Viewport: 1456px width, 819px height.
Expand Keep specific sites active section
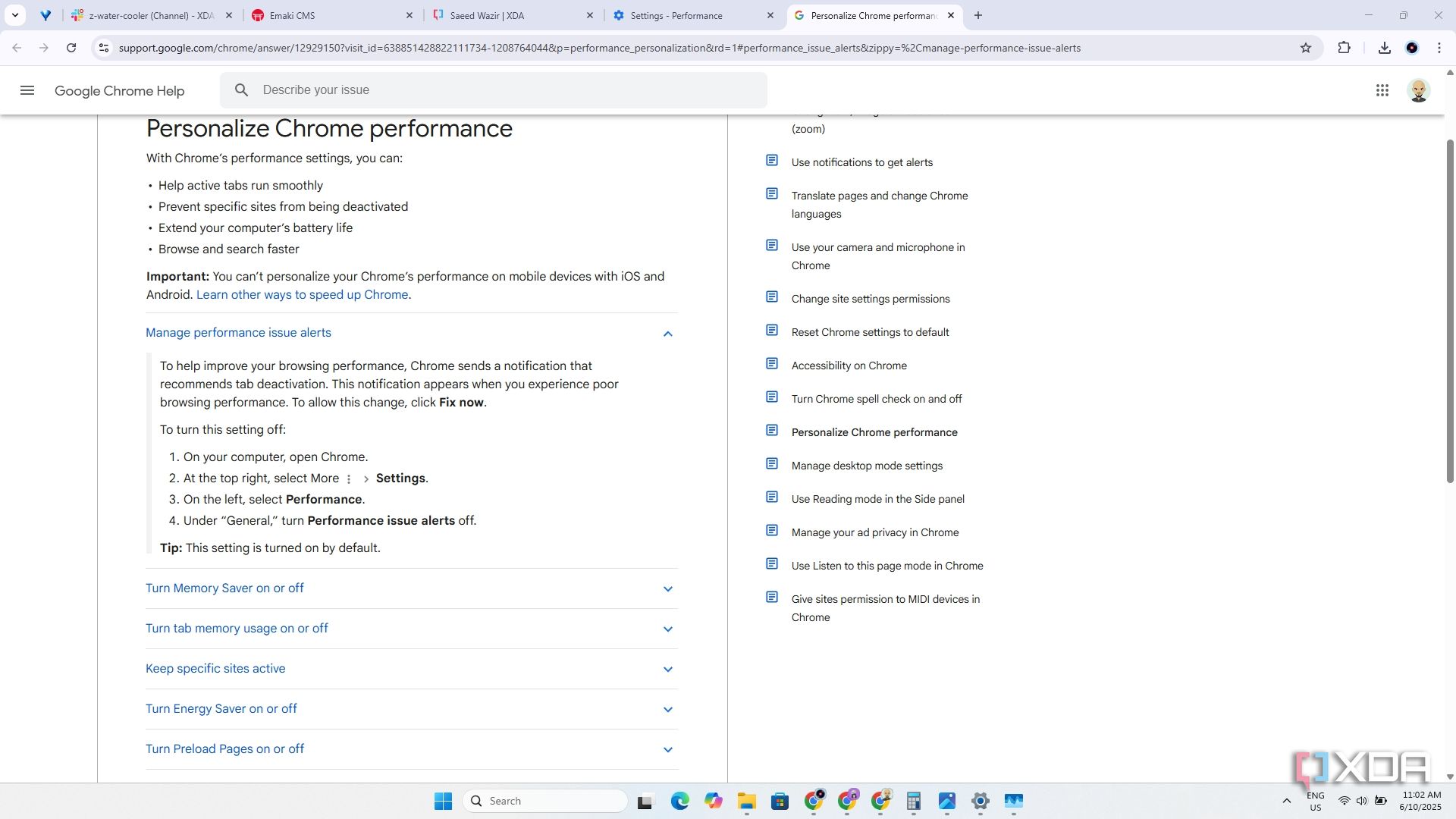[667, 670]
